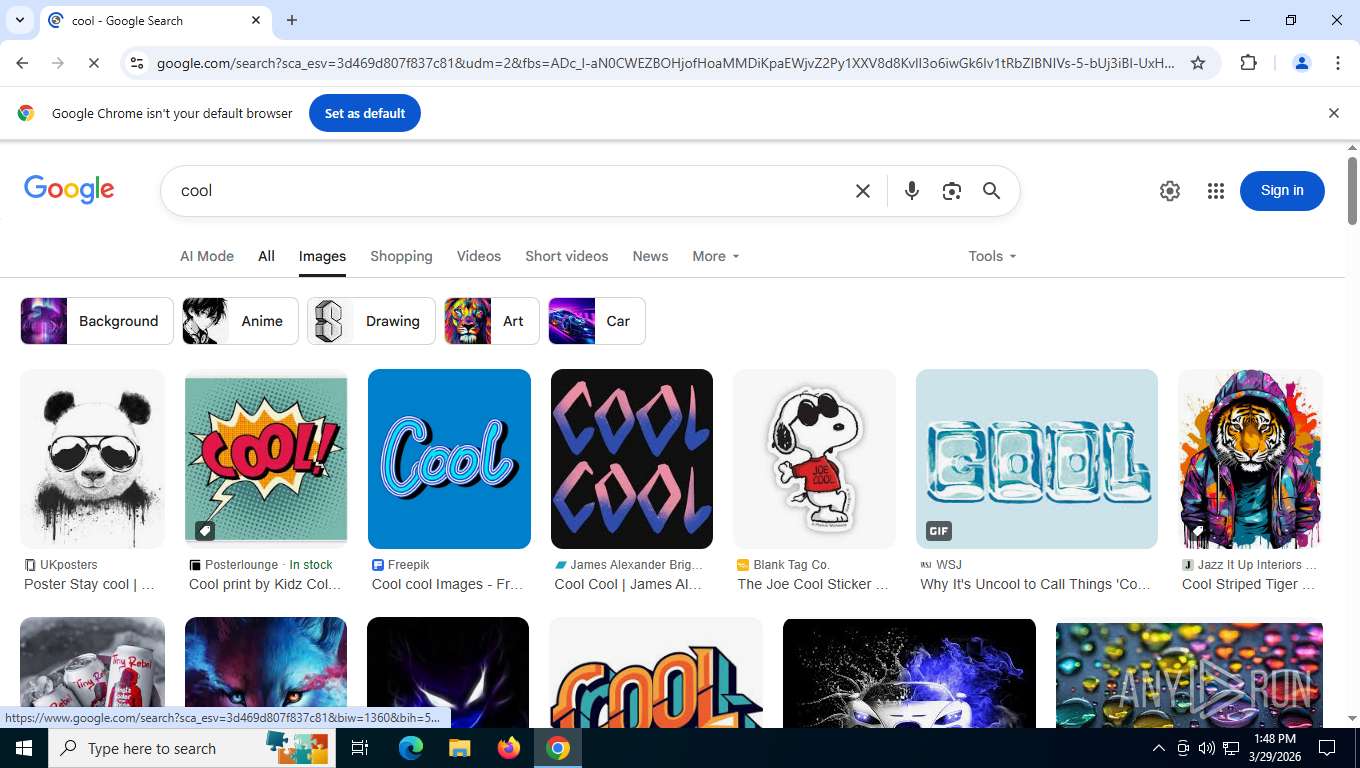Open the 'Cool cool Images - Fr...' link
The height and width of the screenshot is (768, 1360).
pyautogui.click(x=447, y=584)
